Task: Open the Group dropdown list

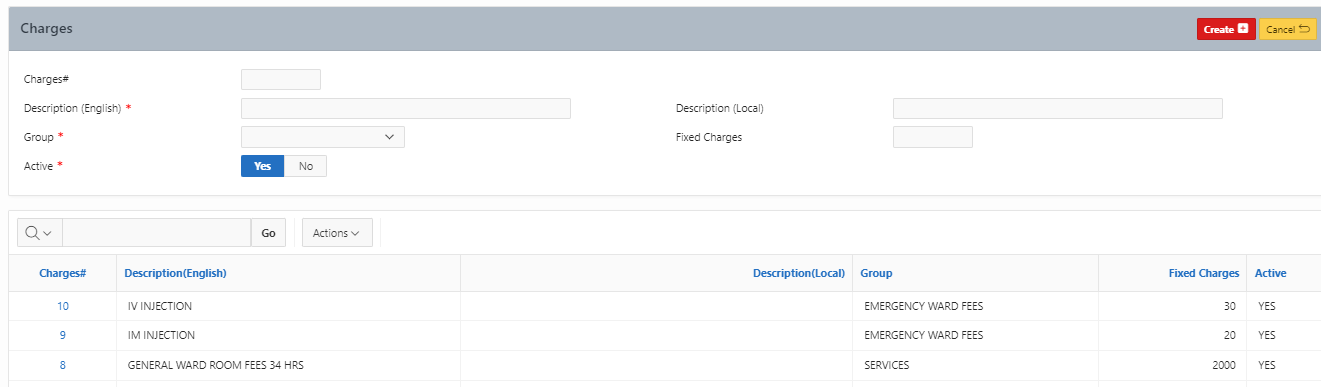Action: 323,137
